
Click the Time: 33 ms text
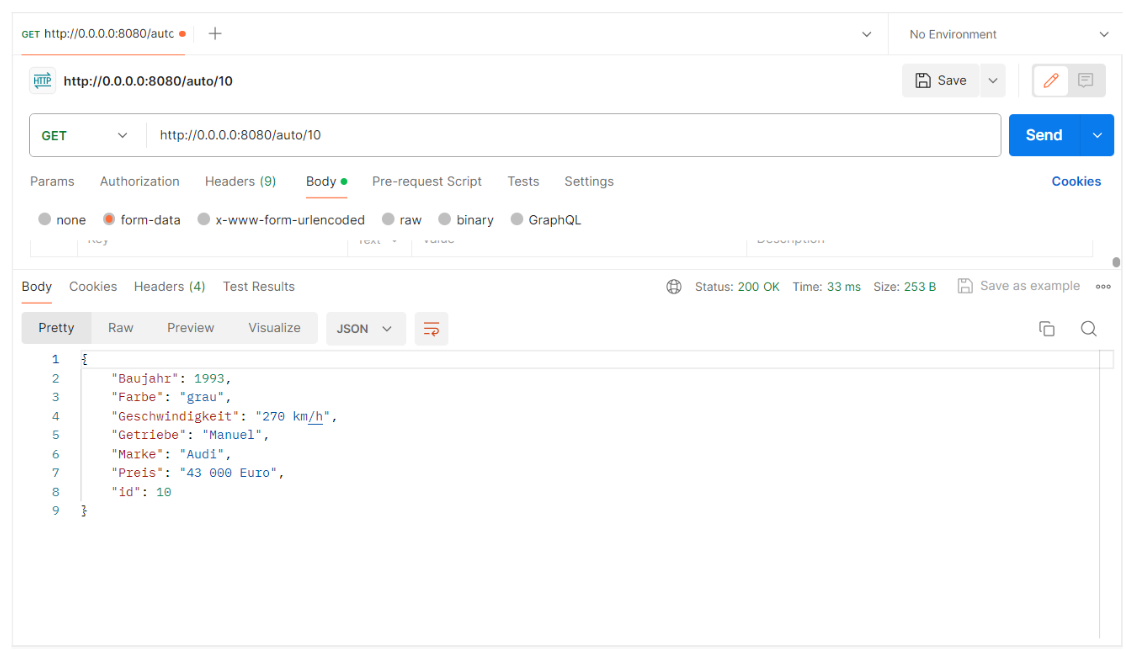[827, 287]
